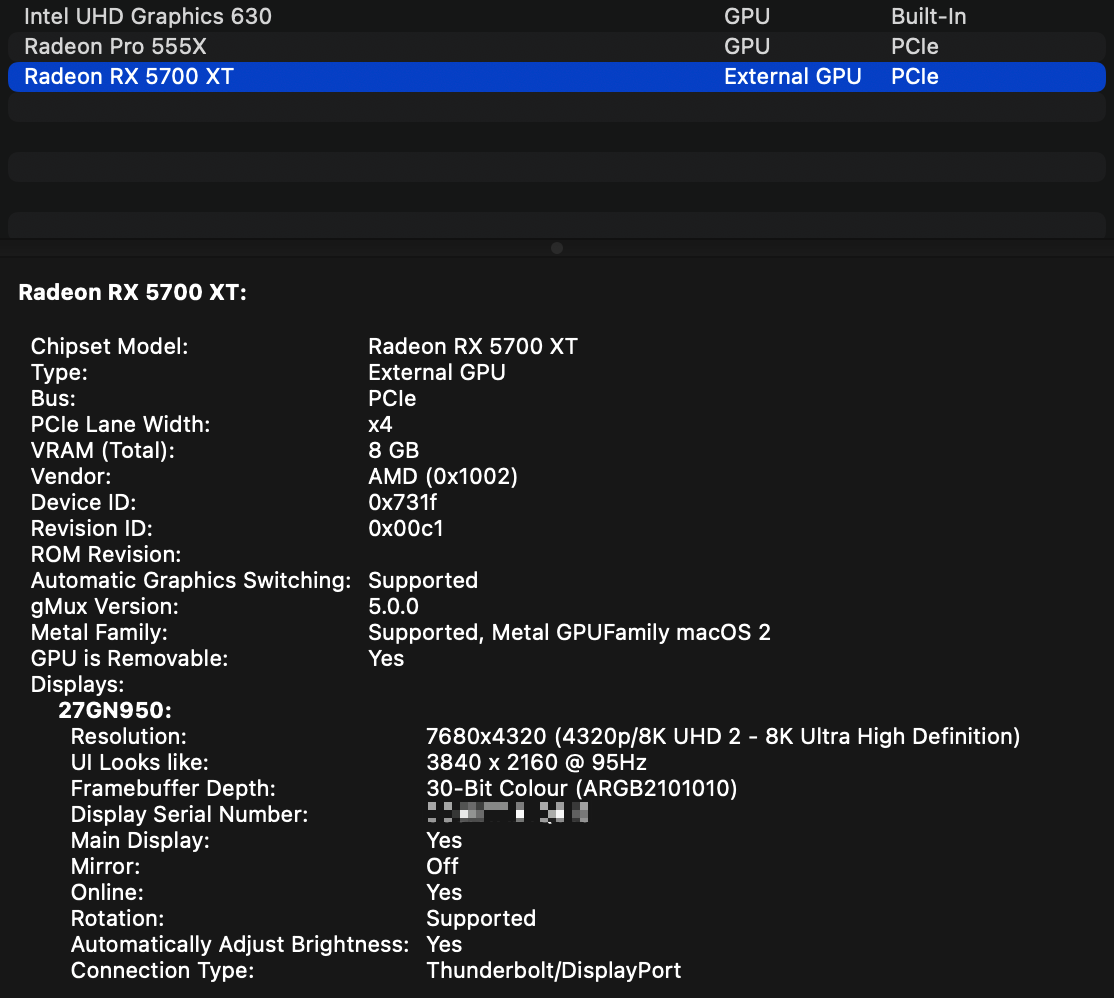Click the split pane divider handle dot
1114x998 pixels.
[x=557, y=248]
